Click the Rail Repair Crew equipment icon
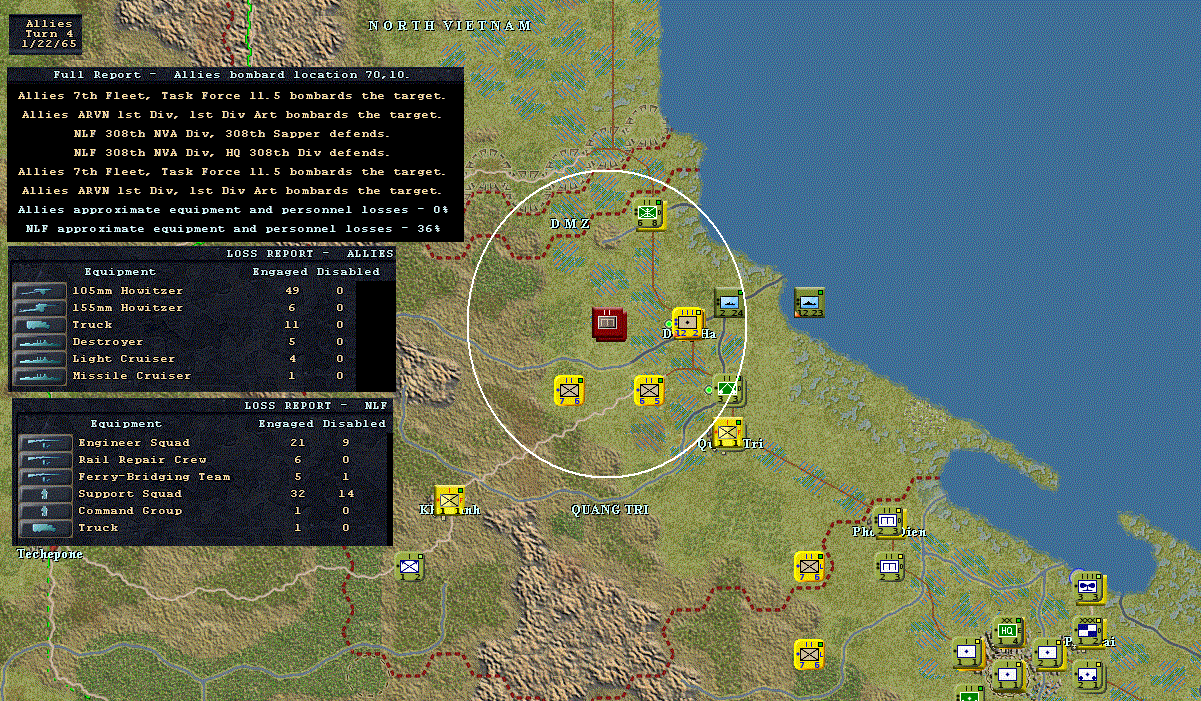This screenshot has height=701, width=1201. (x=44, y=460)
